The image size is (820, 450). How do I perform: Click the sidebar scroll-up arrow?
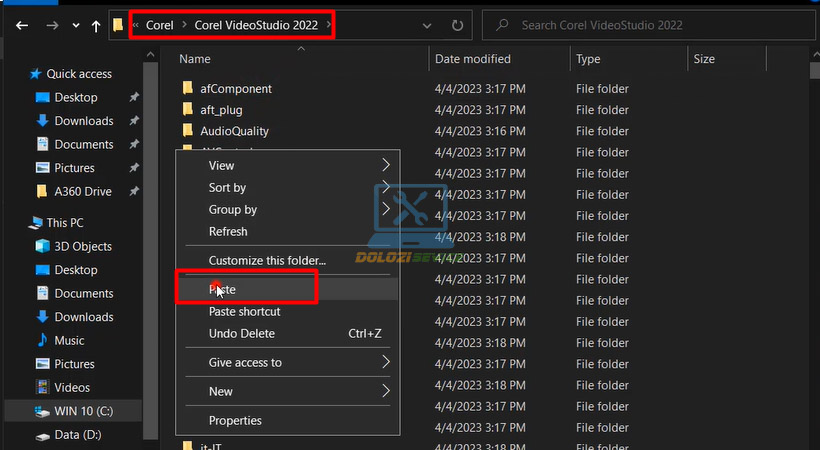[x=151, y=54]
